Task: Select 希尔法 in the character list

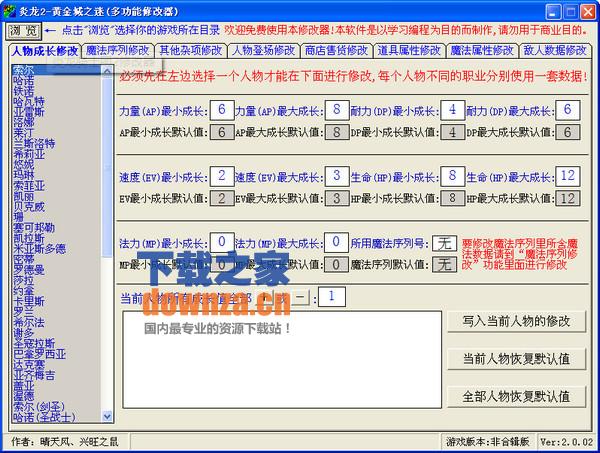Action: click(57, 323)
